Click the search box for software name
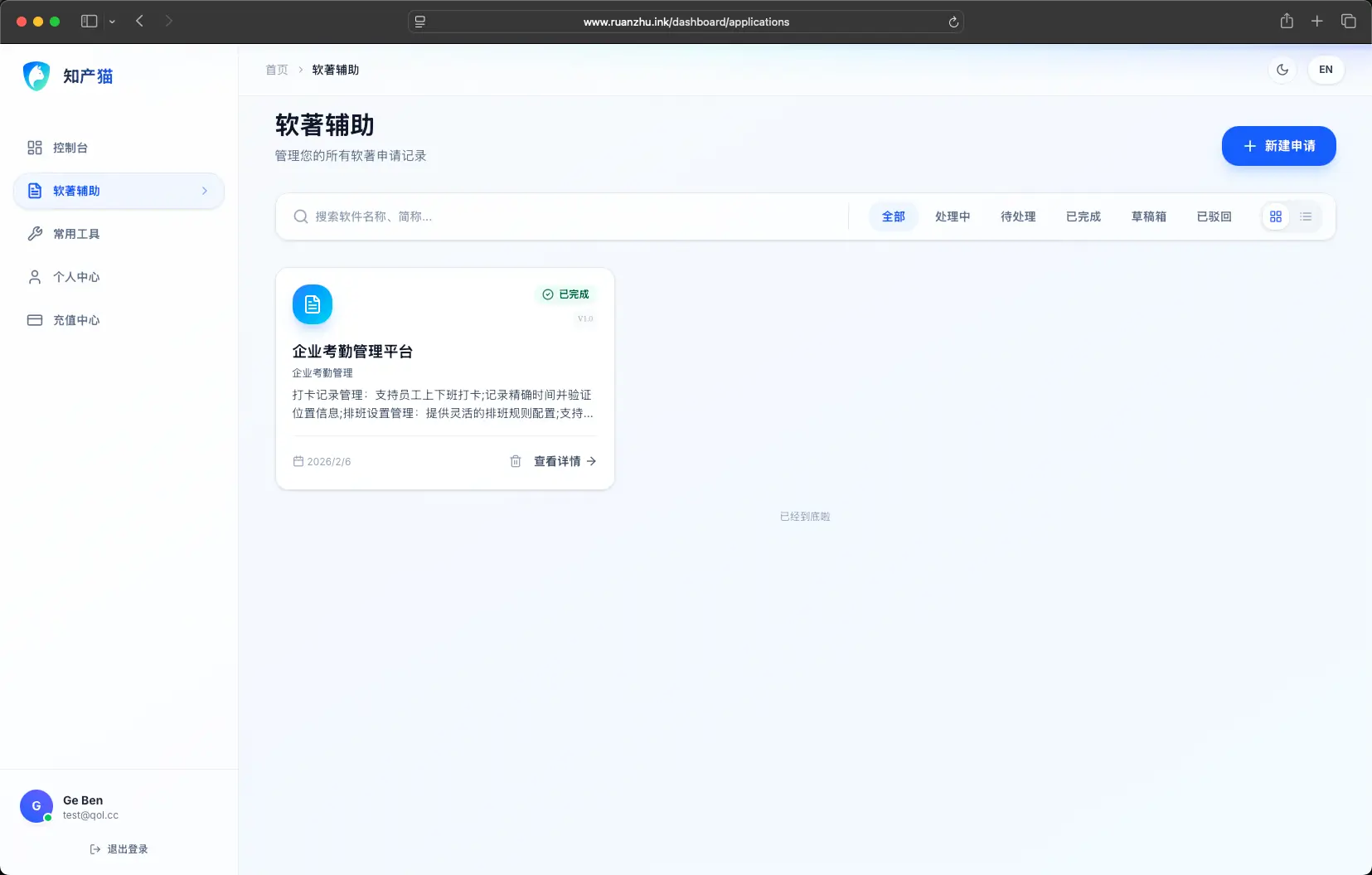This screenshot has width=1372, height=875. tap(564, 216)
